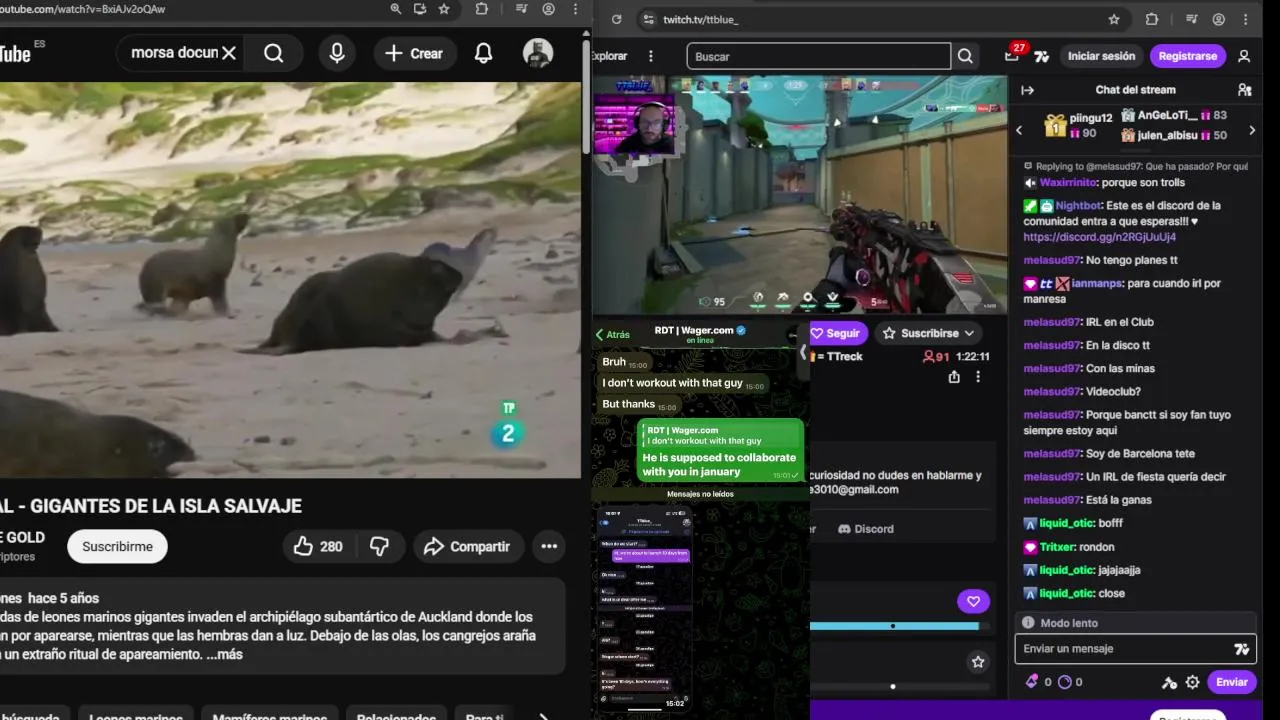Viewport: 1280px width, 720px height.
Task: Open chat identity icon beside settings gear
Action: tap(1169, 682)
